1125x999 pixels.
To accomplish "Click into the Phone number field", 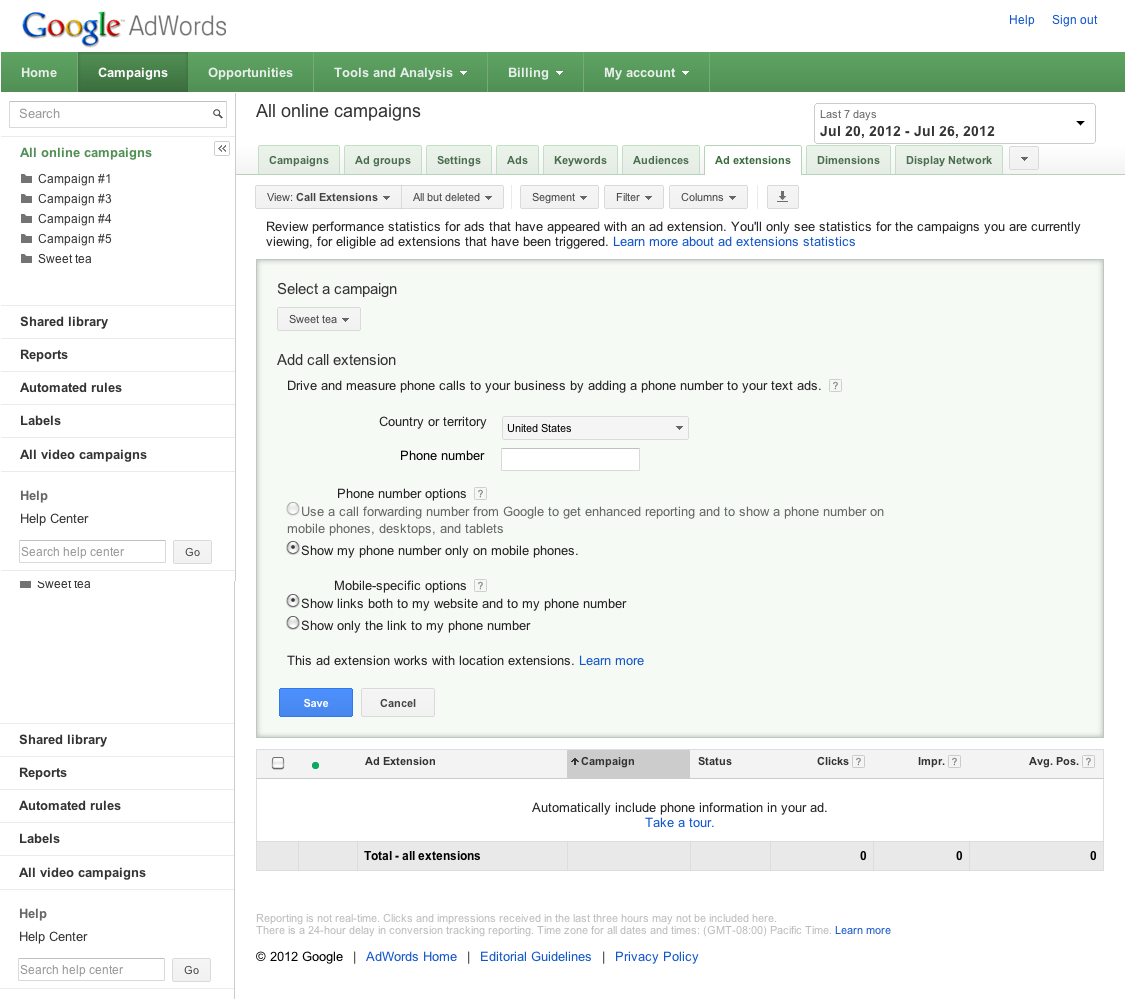I will (570, 459).
